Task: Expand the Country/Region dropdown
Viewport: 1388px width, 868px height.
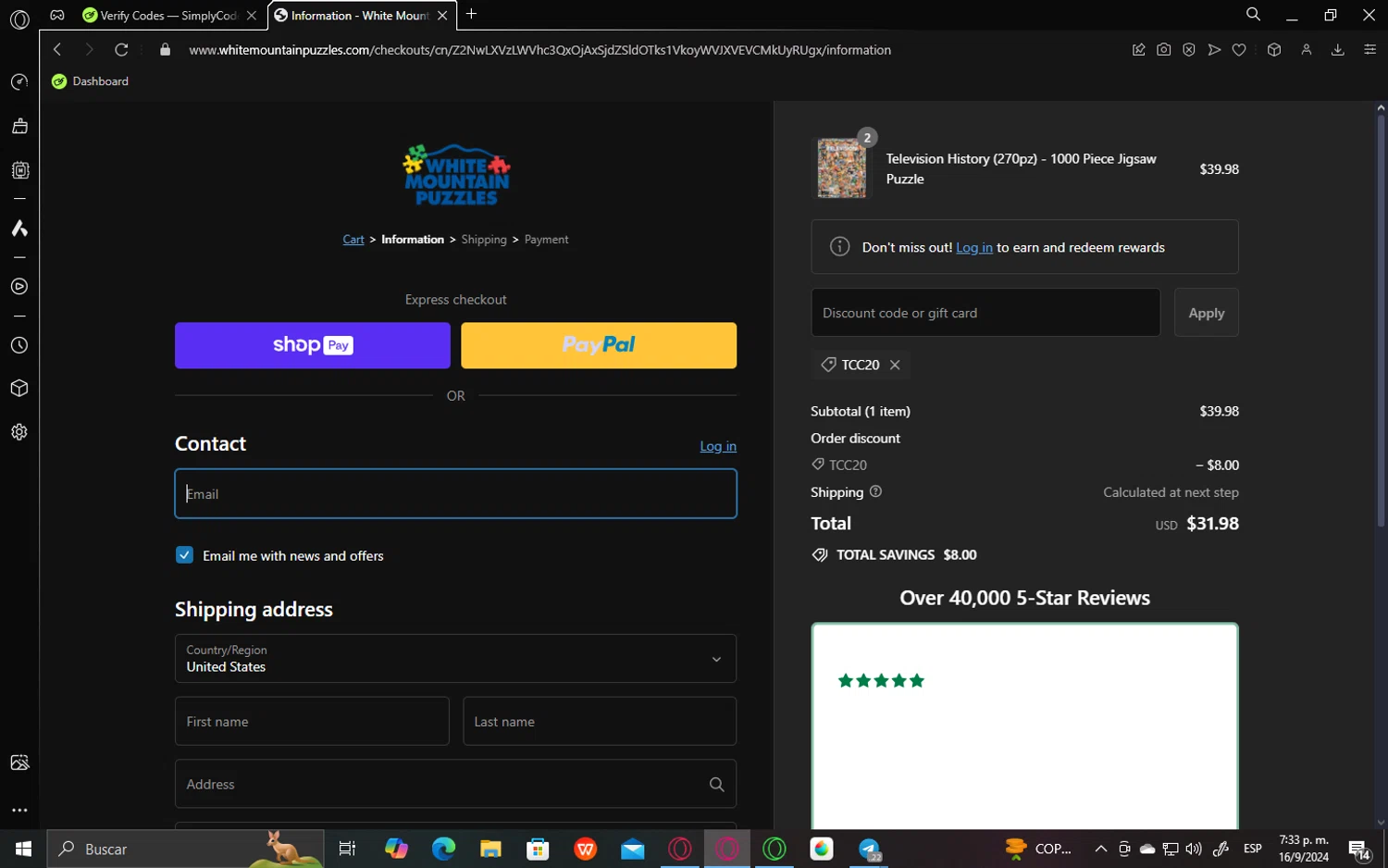Action: [455, 658]
